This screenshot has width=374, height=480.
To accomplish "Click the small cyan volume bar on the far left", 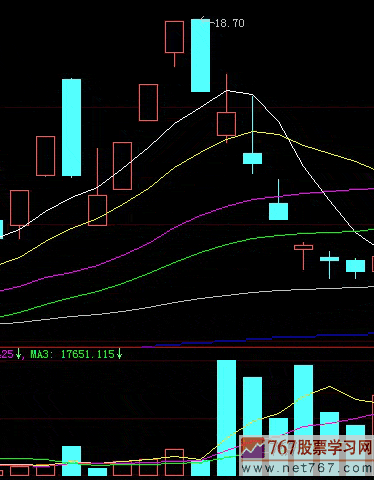I will click(x=97, y=472).
